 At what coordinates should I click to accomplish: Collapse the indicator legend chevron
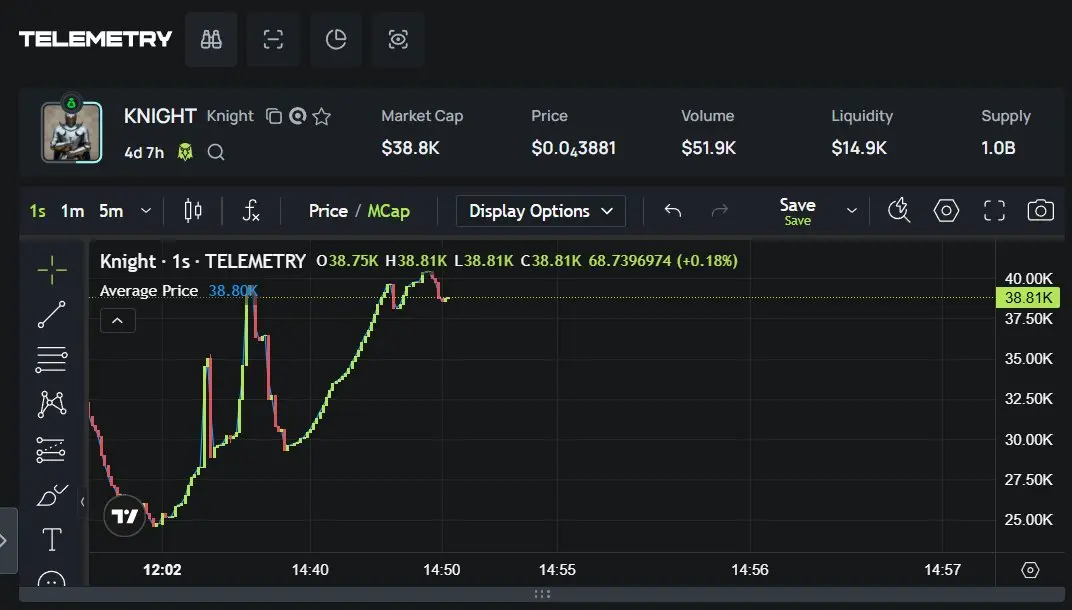click(118, 321)
